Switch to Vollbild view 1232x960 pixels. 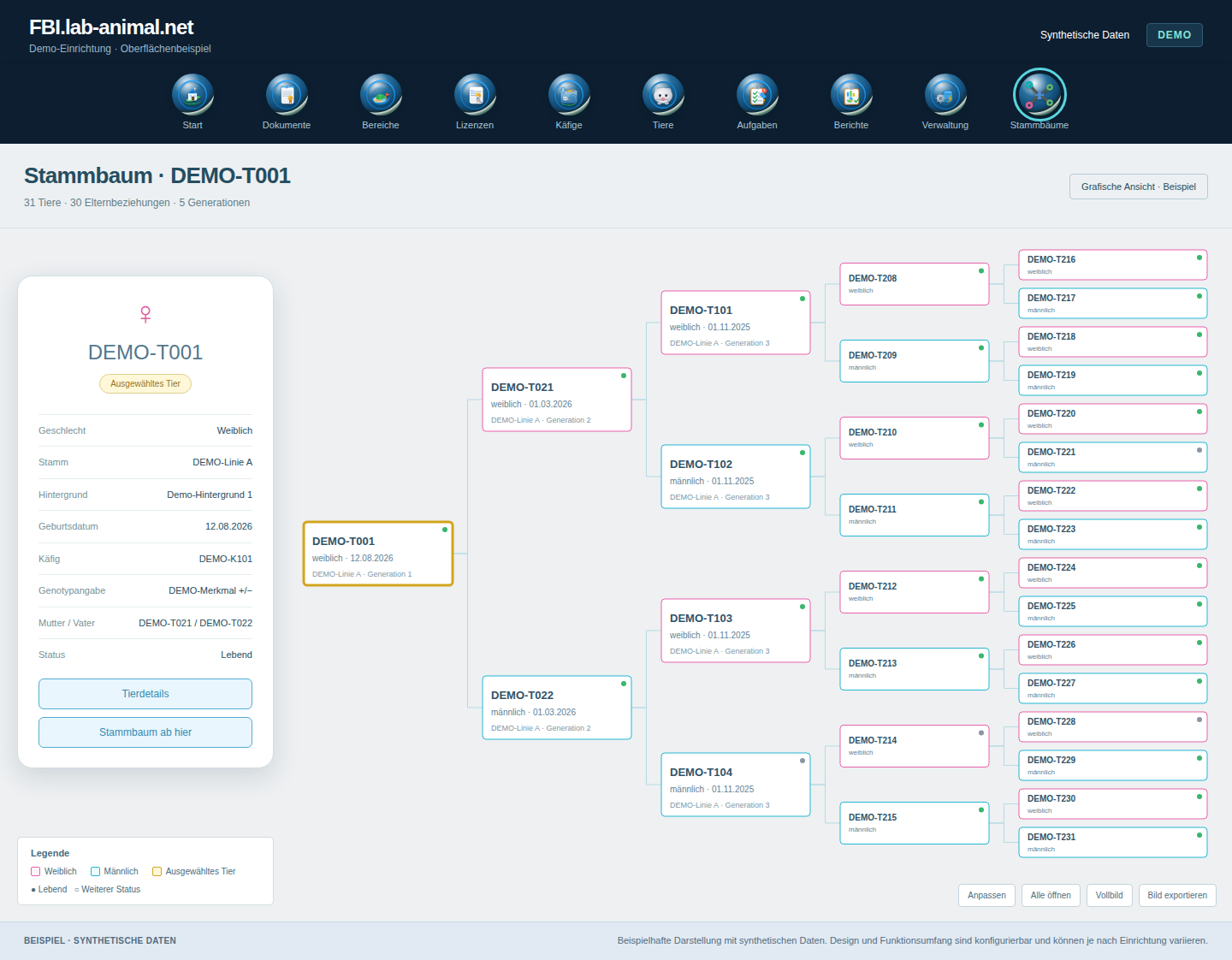(1110, 895)
